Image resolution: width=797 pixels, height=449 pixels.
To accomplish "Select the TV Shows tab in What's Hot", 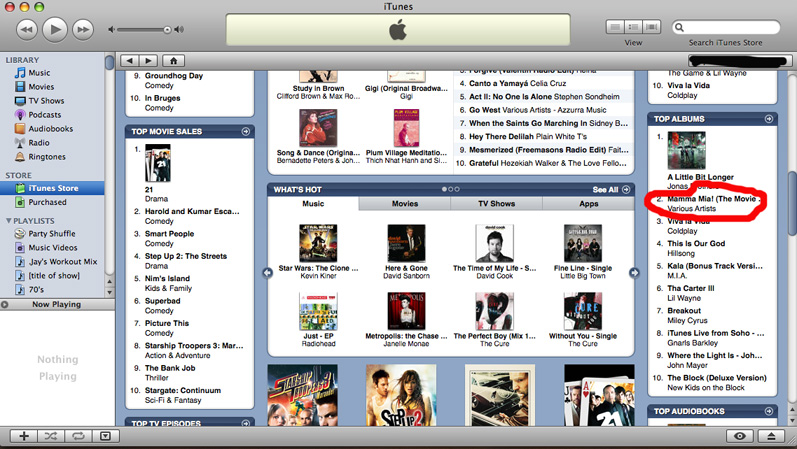I will tap(497, 204).
